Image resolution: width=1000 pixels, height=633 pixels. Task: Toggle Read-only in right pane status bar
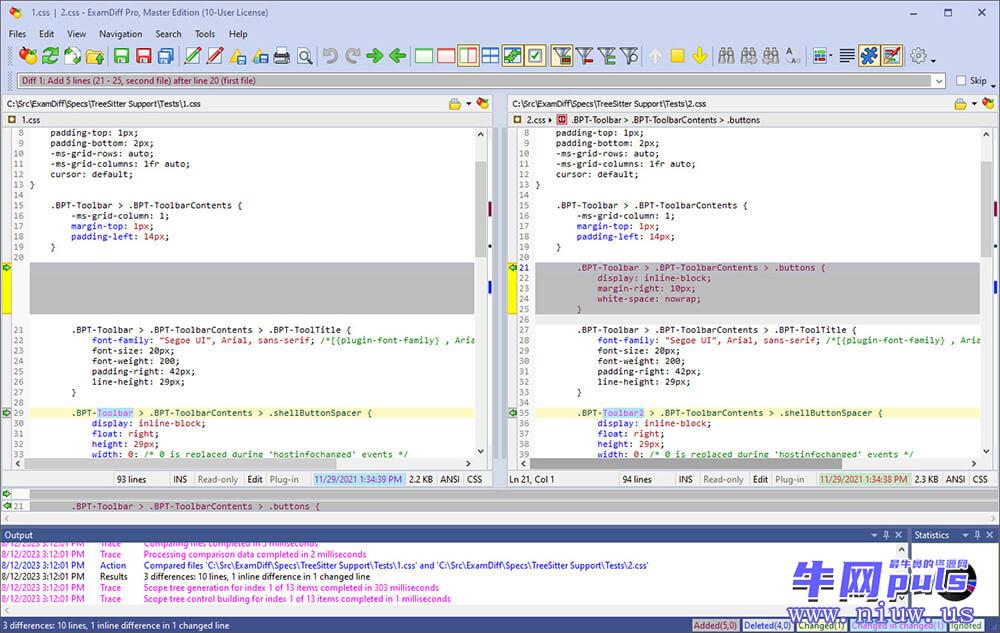tap(723, 479)
